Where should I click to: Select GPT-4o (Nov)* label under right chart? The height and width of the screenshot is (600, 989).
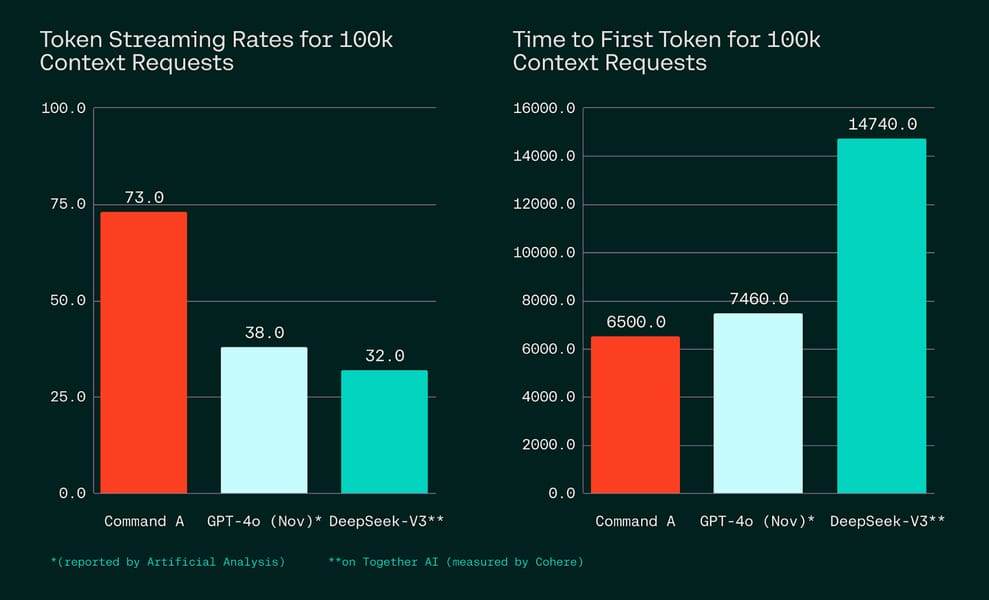pos(757,521)
